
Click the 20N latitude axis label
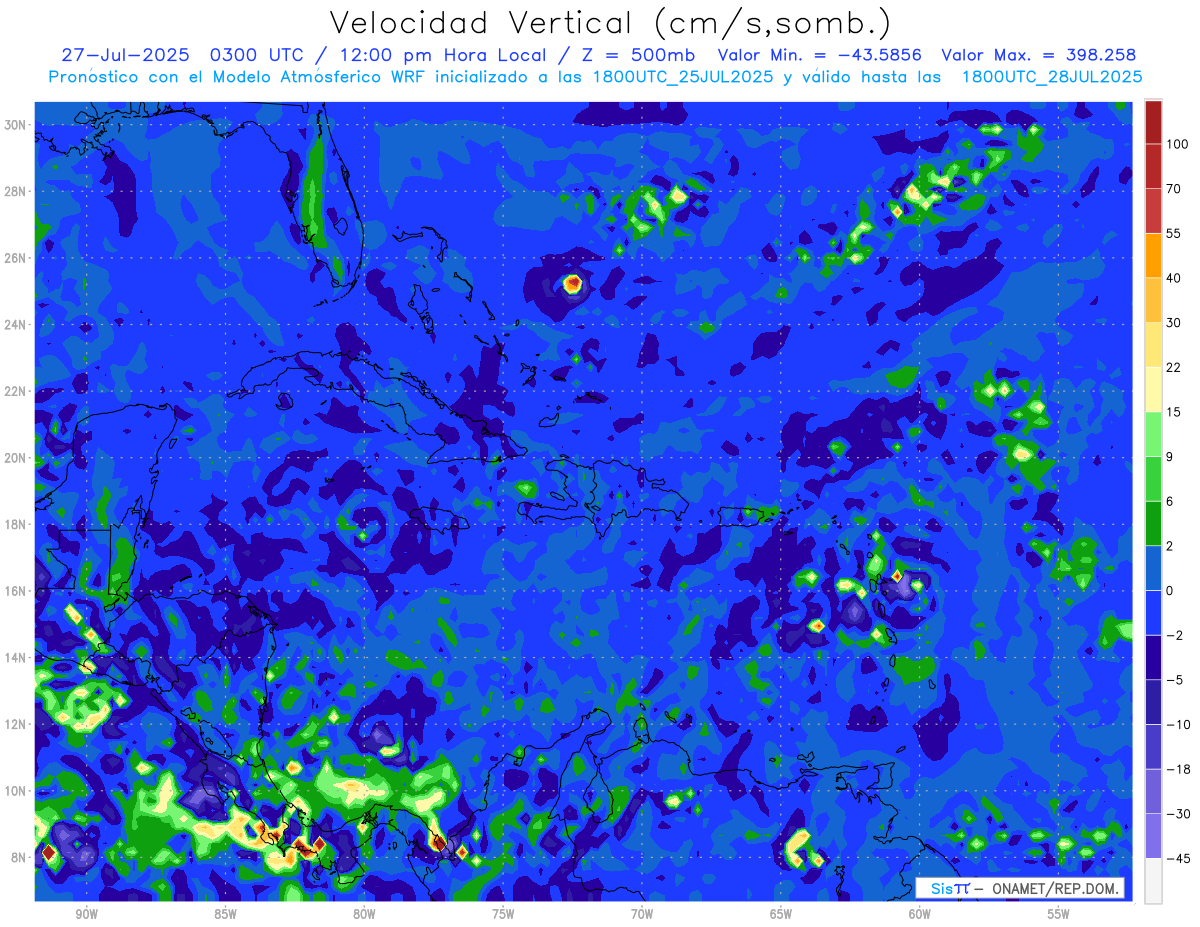point(17,457)
